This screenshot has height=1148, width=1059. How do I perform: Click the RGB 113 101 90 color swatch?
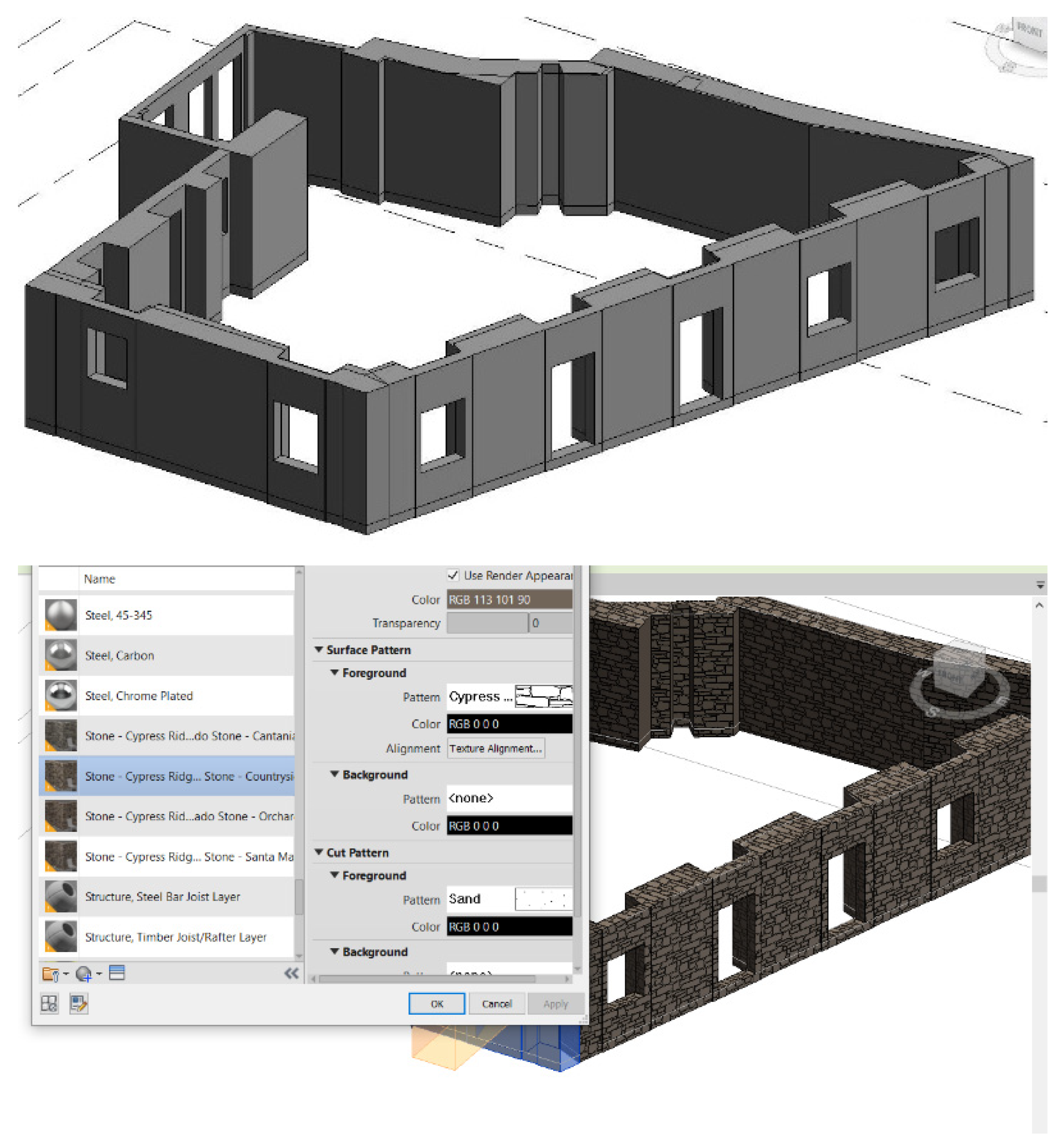click(509, 600)
